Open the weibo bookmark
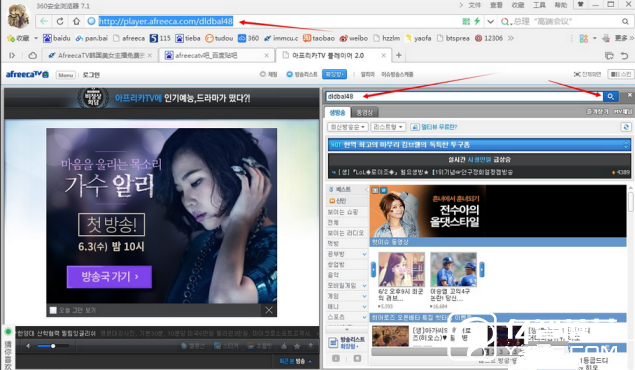 click(354, 38)
